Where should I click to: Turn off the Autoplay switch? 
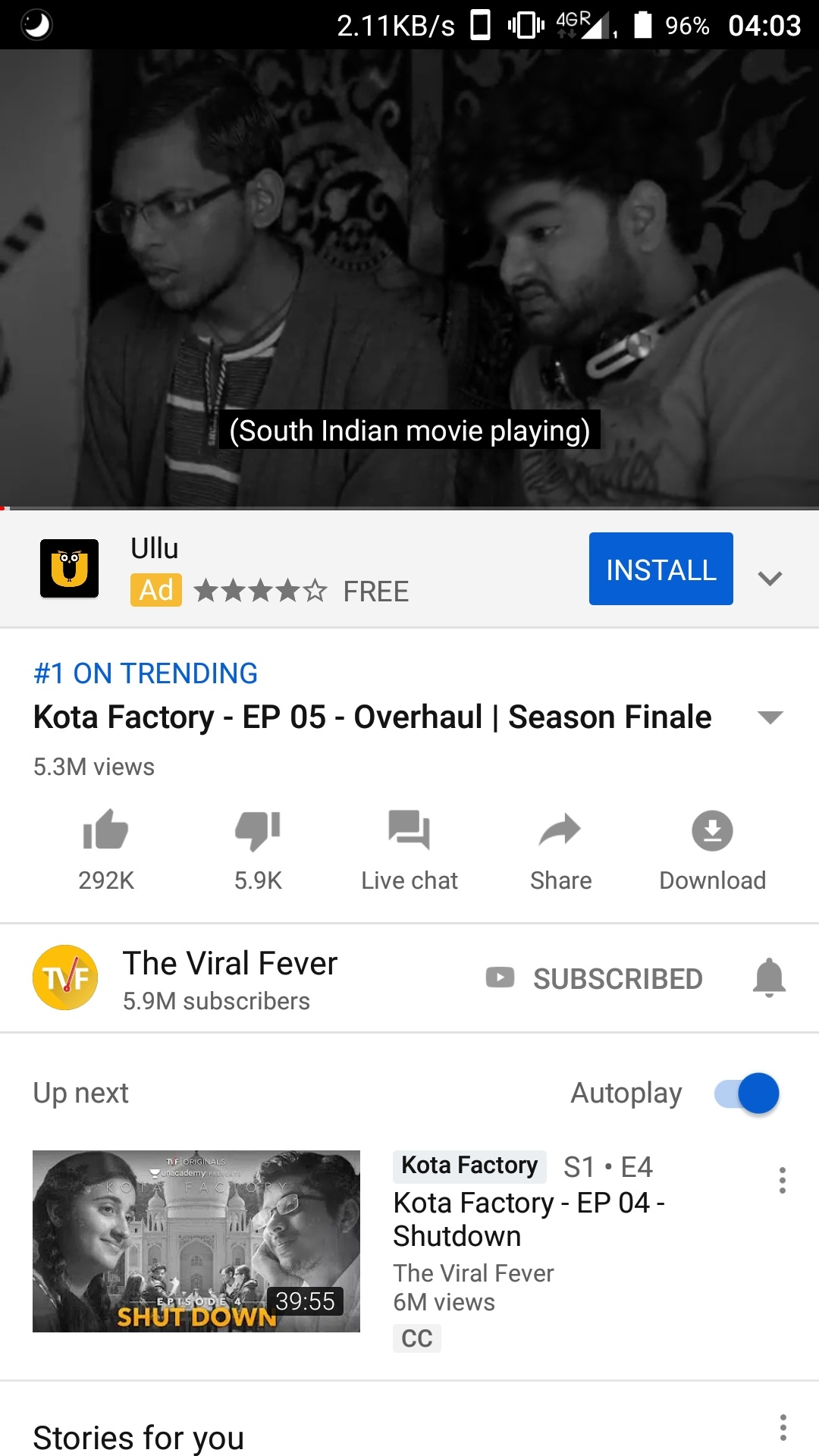(x=747, y=1093)
